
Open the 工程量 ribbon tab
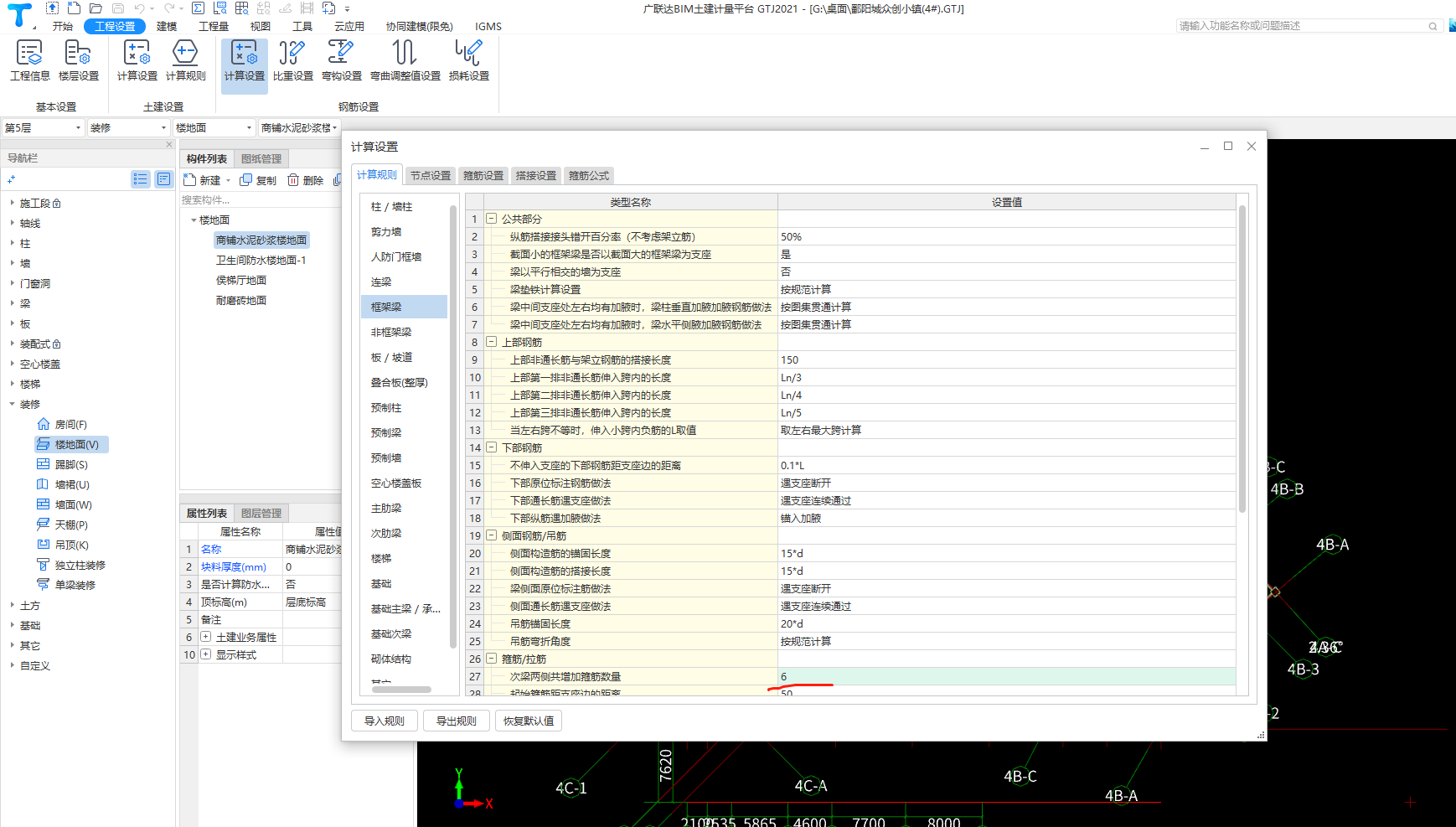(214, 27)
